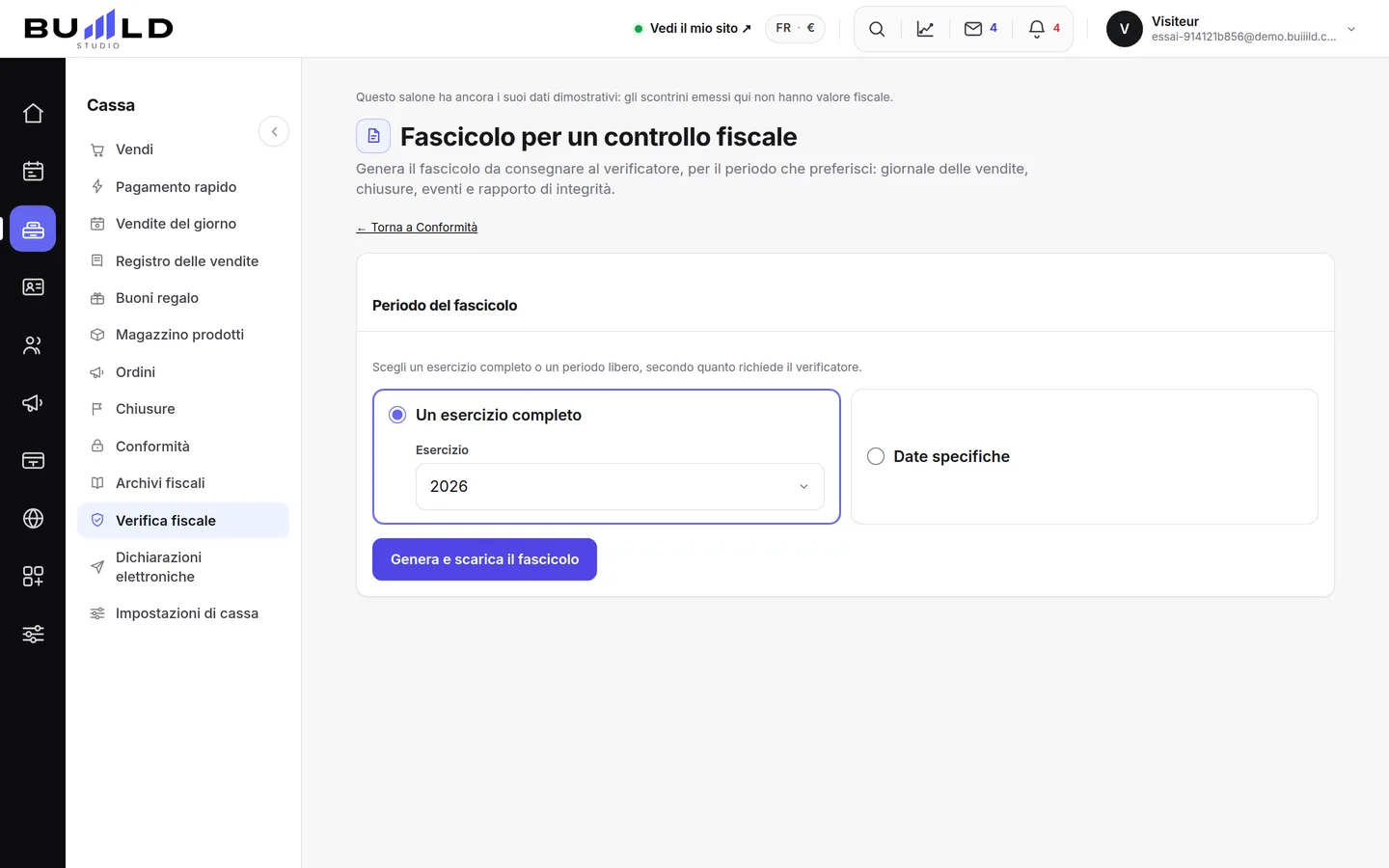The image size is (1389, 868).
Task: Collapse the Cassa sidebar with chevron
Action: [274, 131]
